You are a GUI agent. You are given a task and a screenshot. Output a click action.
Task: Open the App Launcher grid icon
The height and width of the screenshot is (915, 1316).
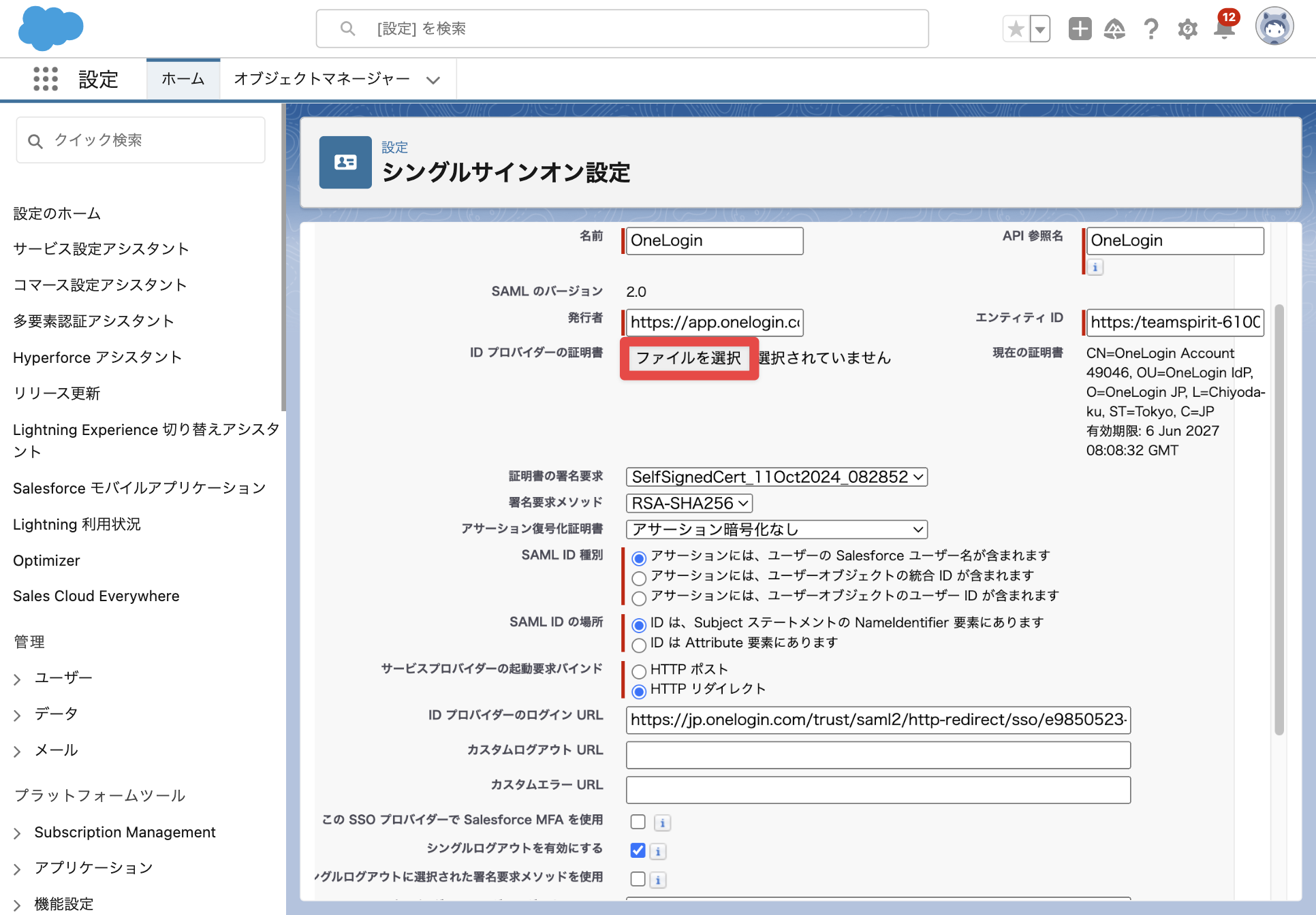46,79
